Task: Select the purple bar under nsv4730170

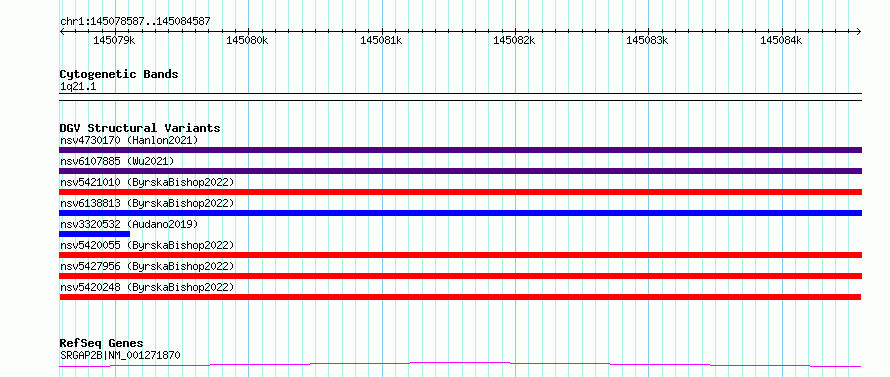Action: point(460,150)
